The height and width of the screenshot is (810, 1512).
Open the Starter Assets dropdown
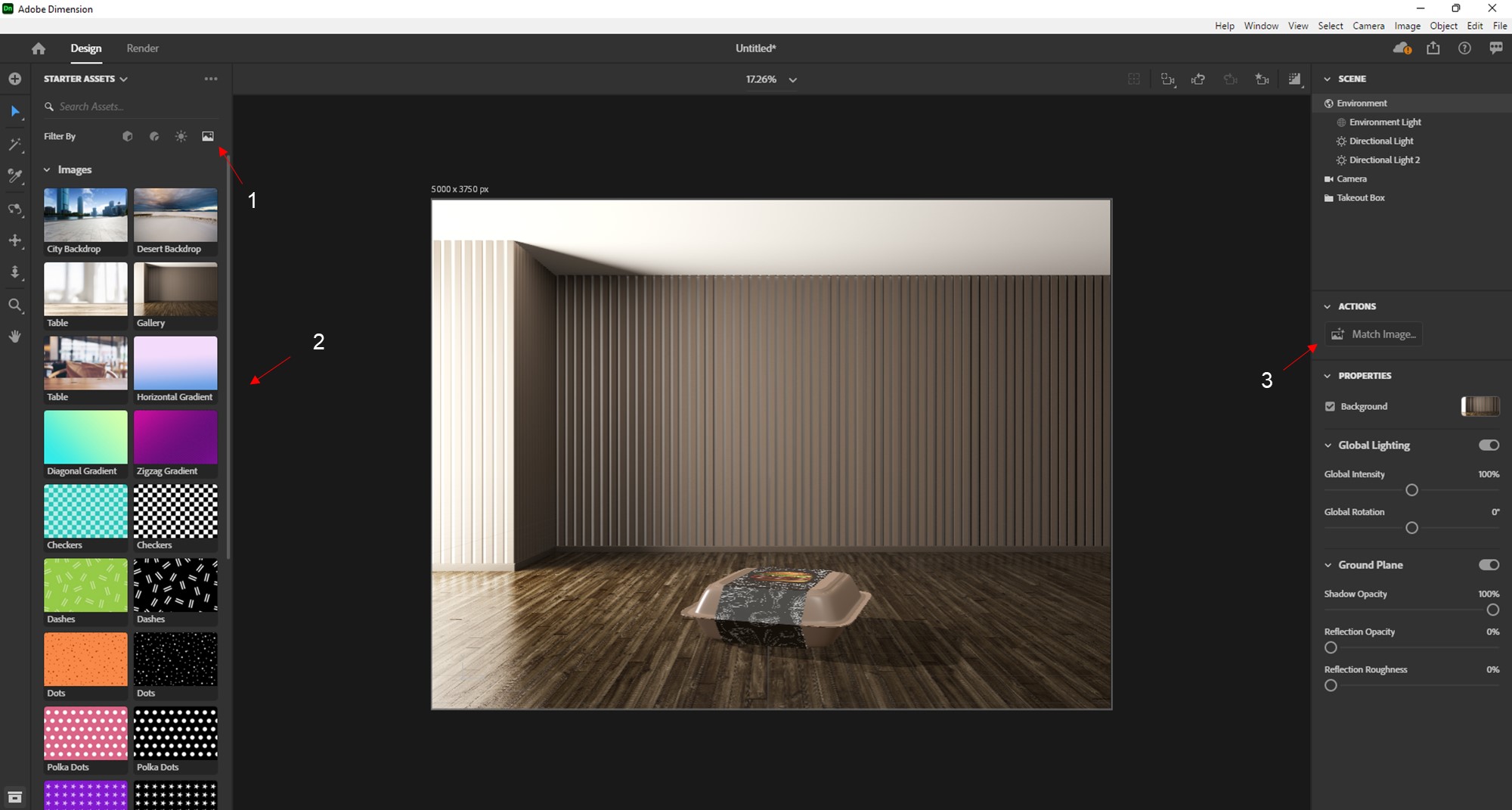85,79
